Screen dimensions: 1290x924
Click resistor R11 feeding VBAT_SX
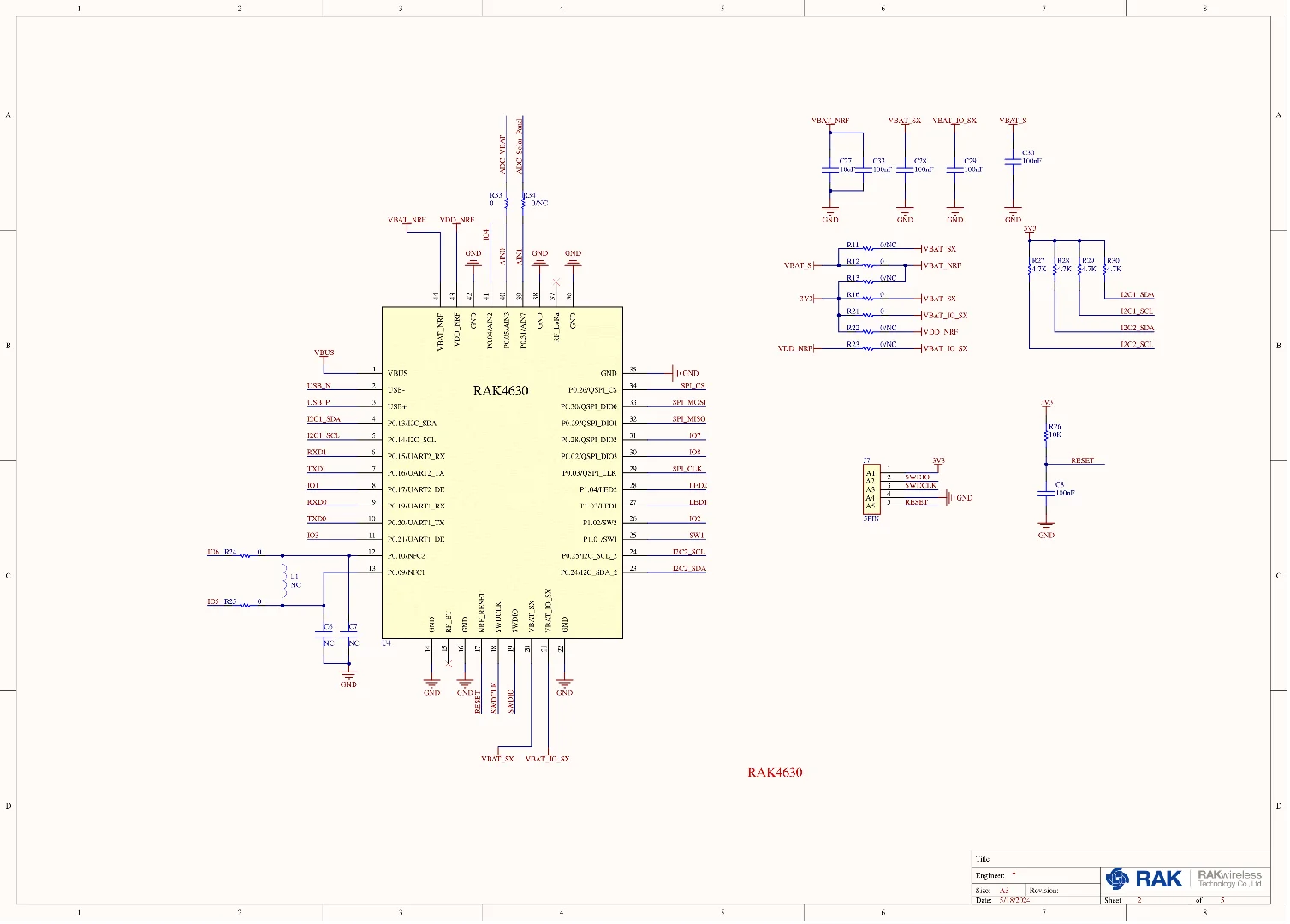click(x=867, y=249)
